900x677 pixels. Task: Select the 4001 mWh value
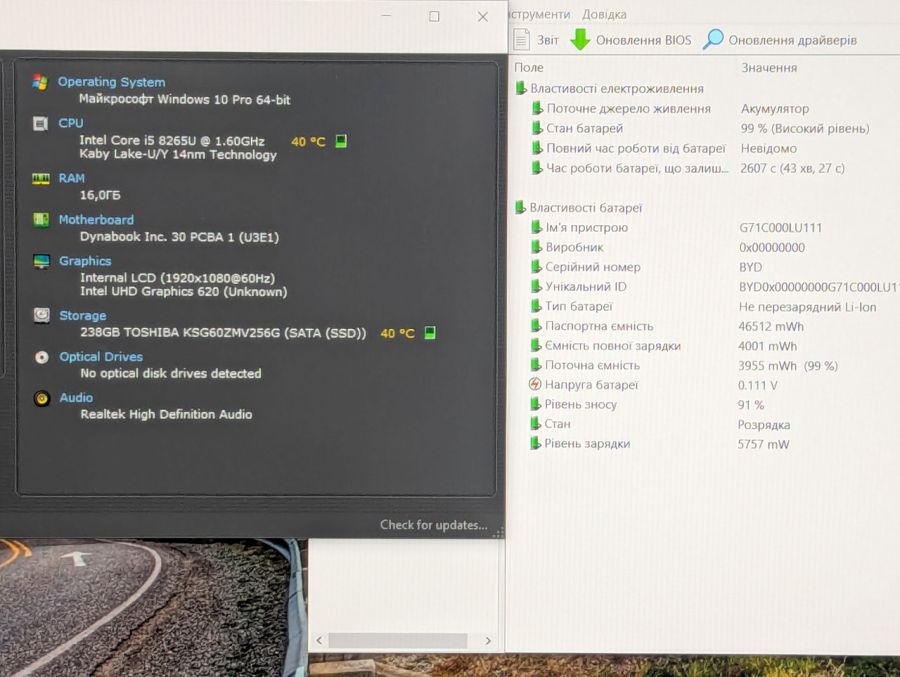tap(767, 346)
